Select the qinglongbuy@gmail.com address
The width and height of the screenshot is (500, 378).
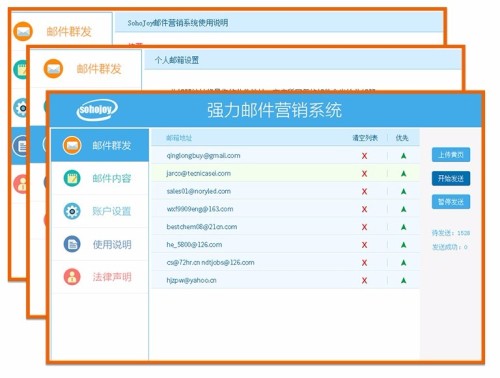tap(203, 156)
